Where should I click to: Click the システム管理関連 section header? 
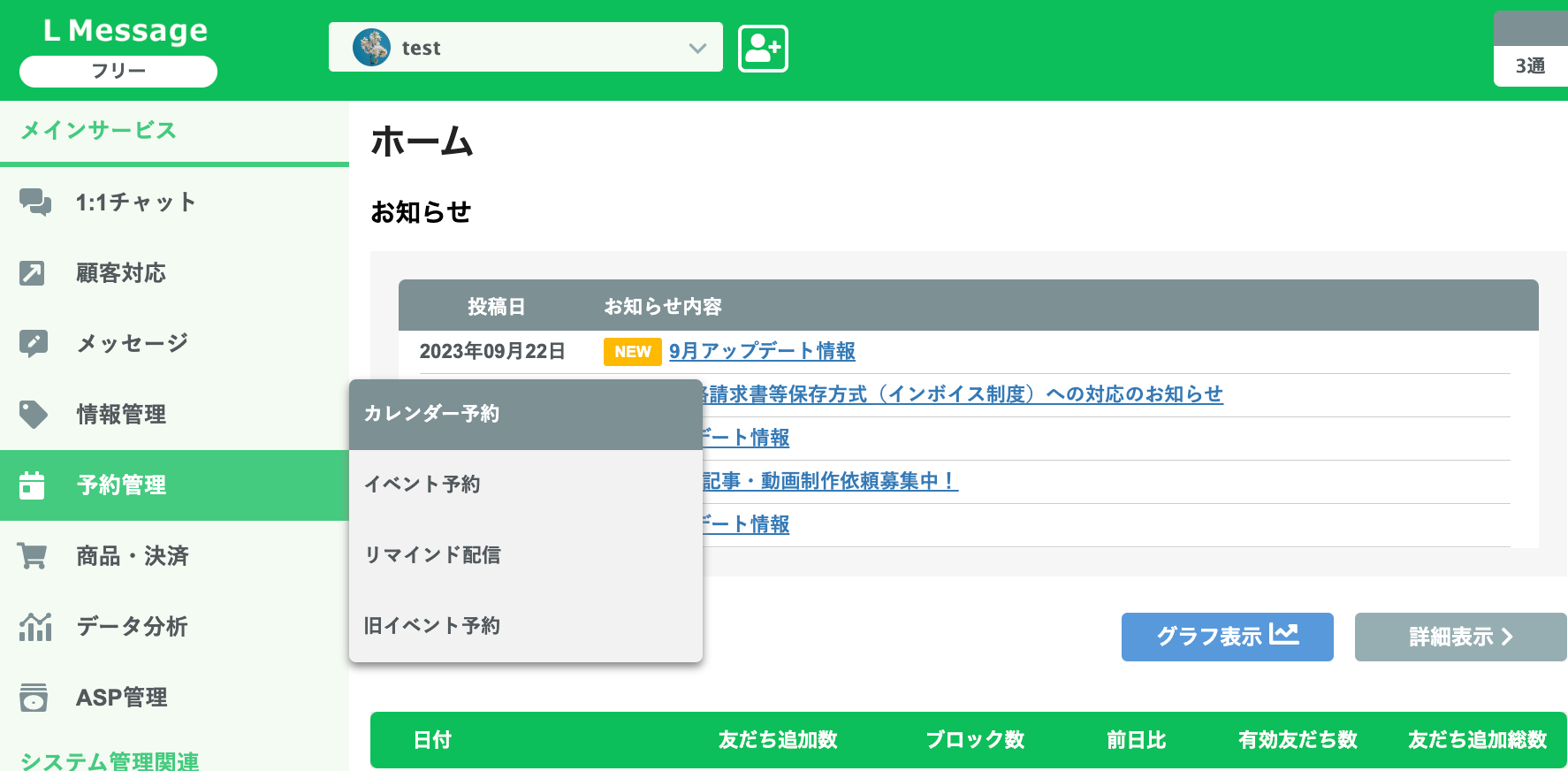[x=110, y=760]
